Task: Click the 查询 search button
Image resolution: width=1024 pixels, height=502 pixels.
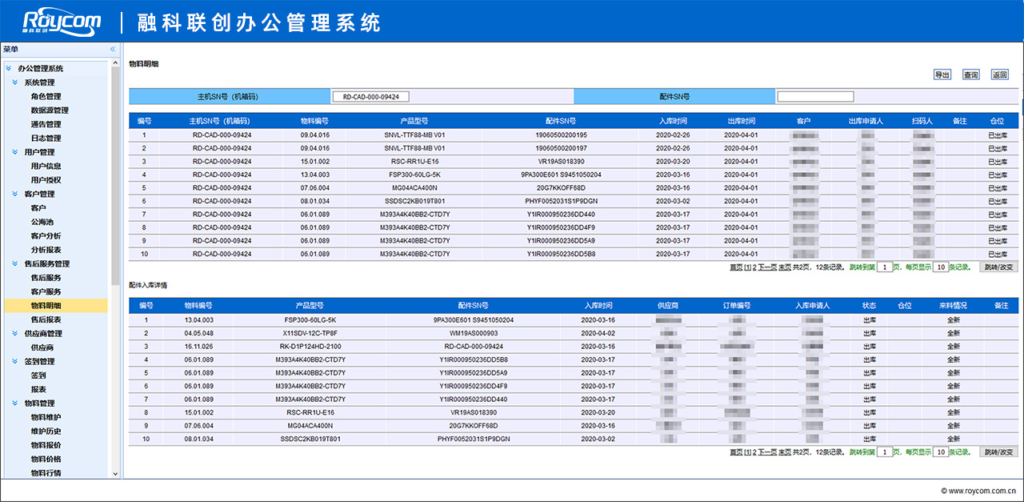Action: click(x=970, y=75)
